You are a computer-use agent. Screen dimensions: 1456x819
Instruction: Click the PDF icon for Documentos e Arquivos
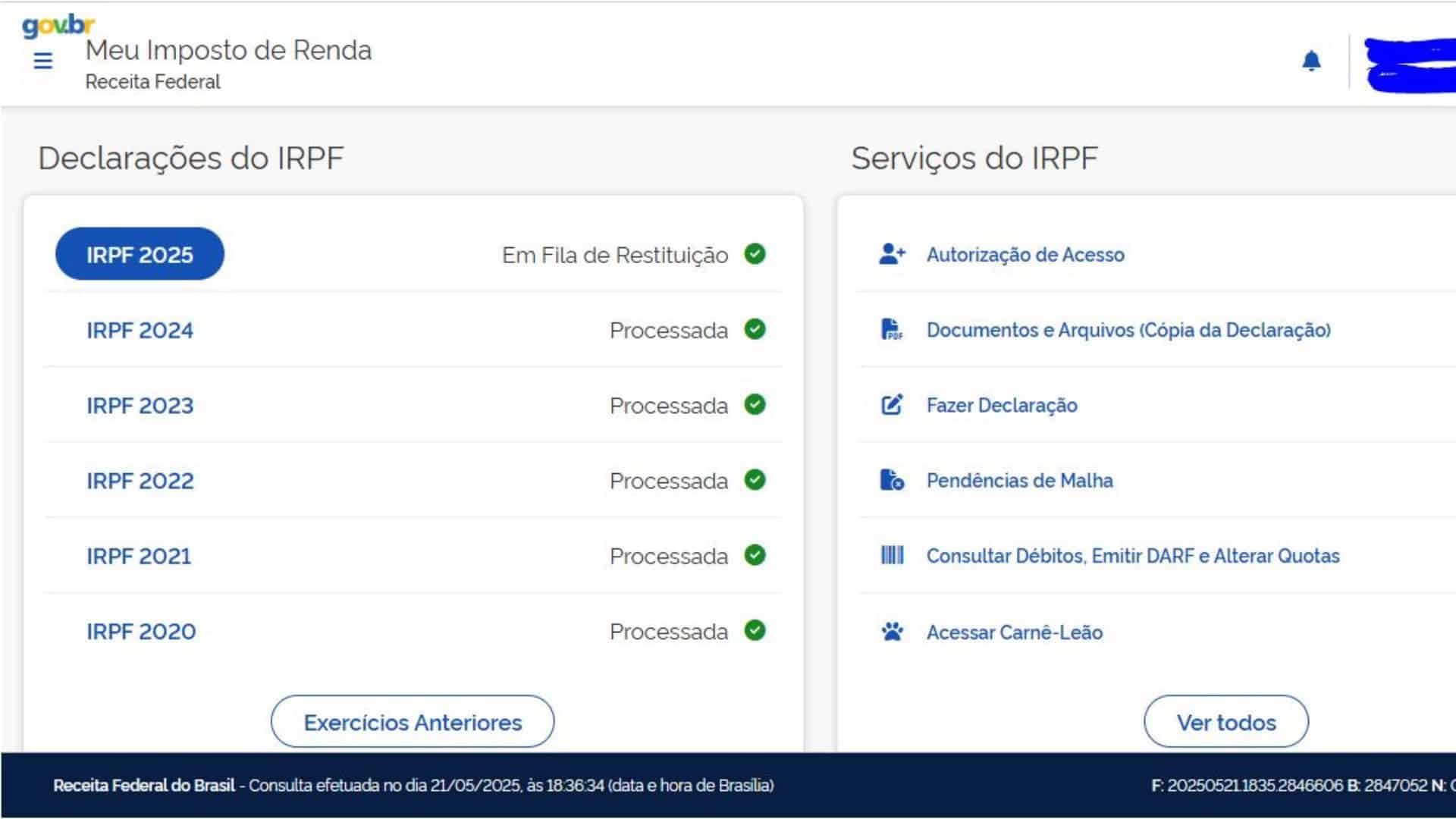892,329
